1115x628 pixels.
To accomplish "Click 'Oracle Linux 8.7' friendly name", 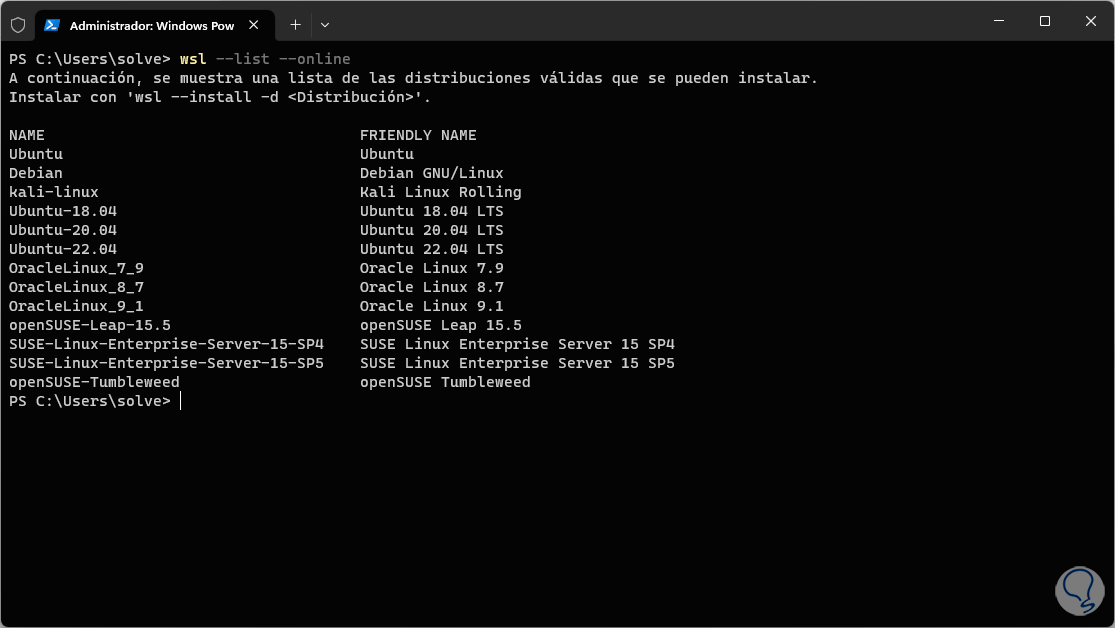I will (x=432, y=287).
